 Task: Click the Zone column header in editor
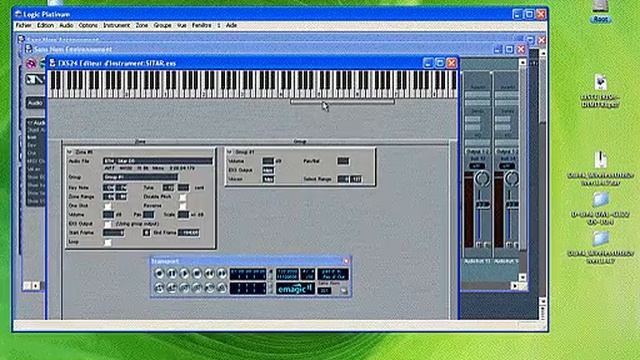pos(140,142)
